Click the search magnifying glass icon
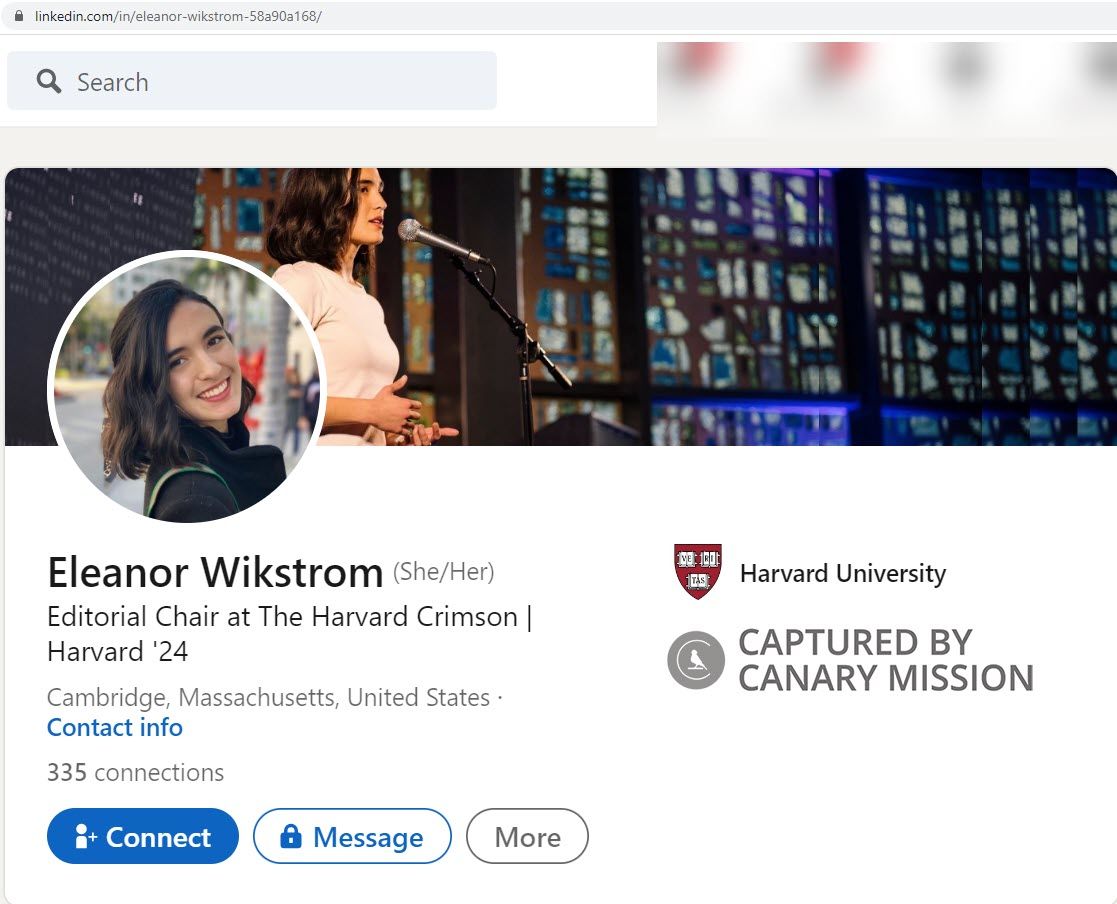Image resolution: width=1117 pixels, height=904 pixels. pyautogui.click(x=47, y=80)
